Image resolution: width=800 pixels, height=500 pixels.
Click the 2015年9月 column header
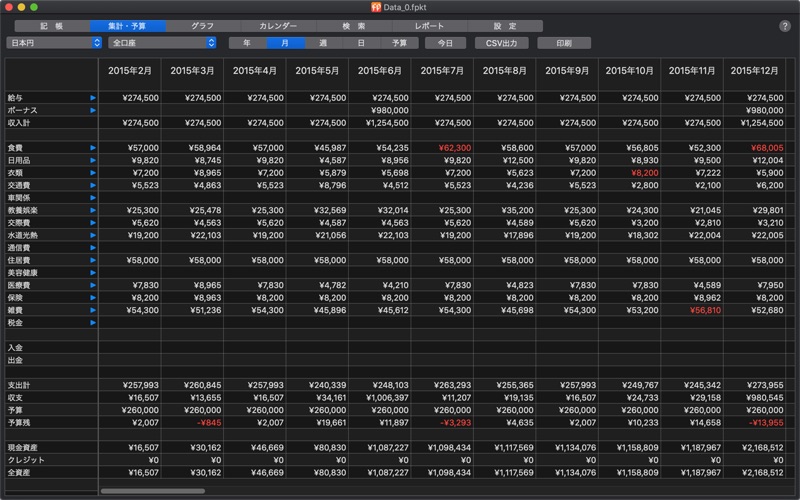[567, 71]
